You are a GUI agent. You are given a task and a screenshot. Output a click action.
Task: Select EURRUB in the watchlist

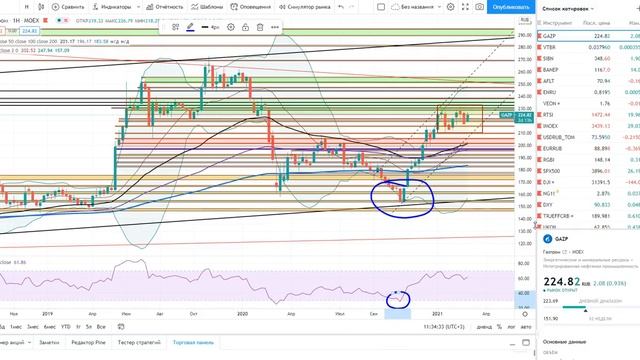[588, 149]
